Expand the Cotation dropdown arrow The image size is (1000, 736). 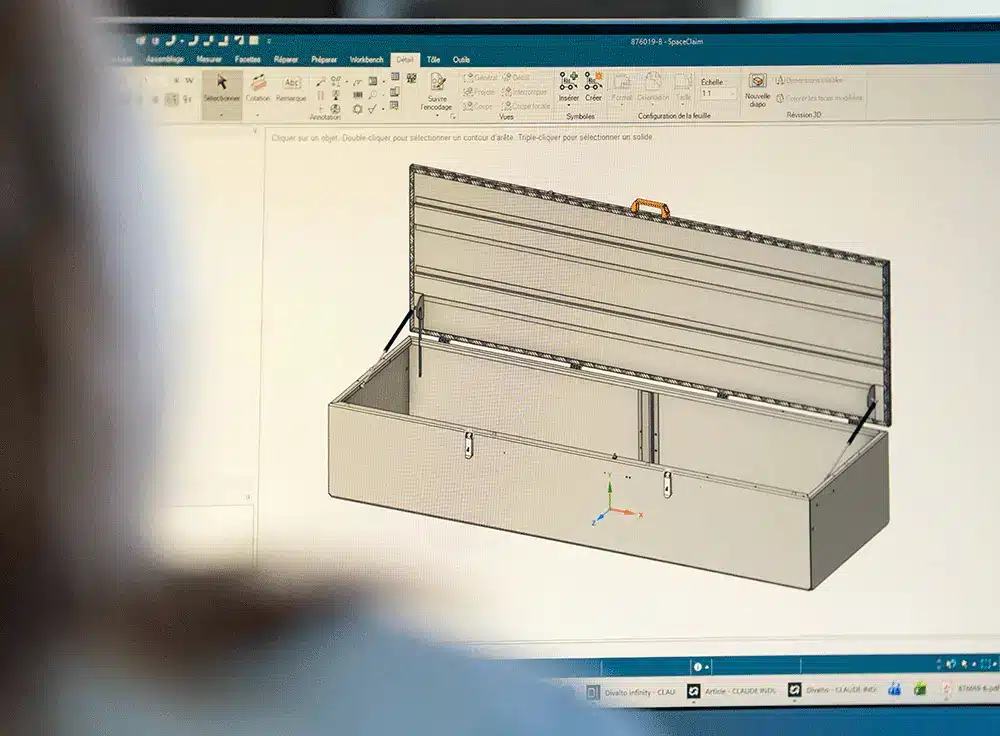point(258,115)
